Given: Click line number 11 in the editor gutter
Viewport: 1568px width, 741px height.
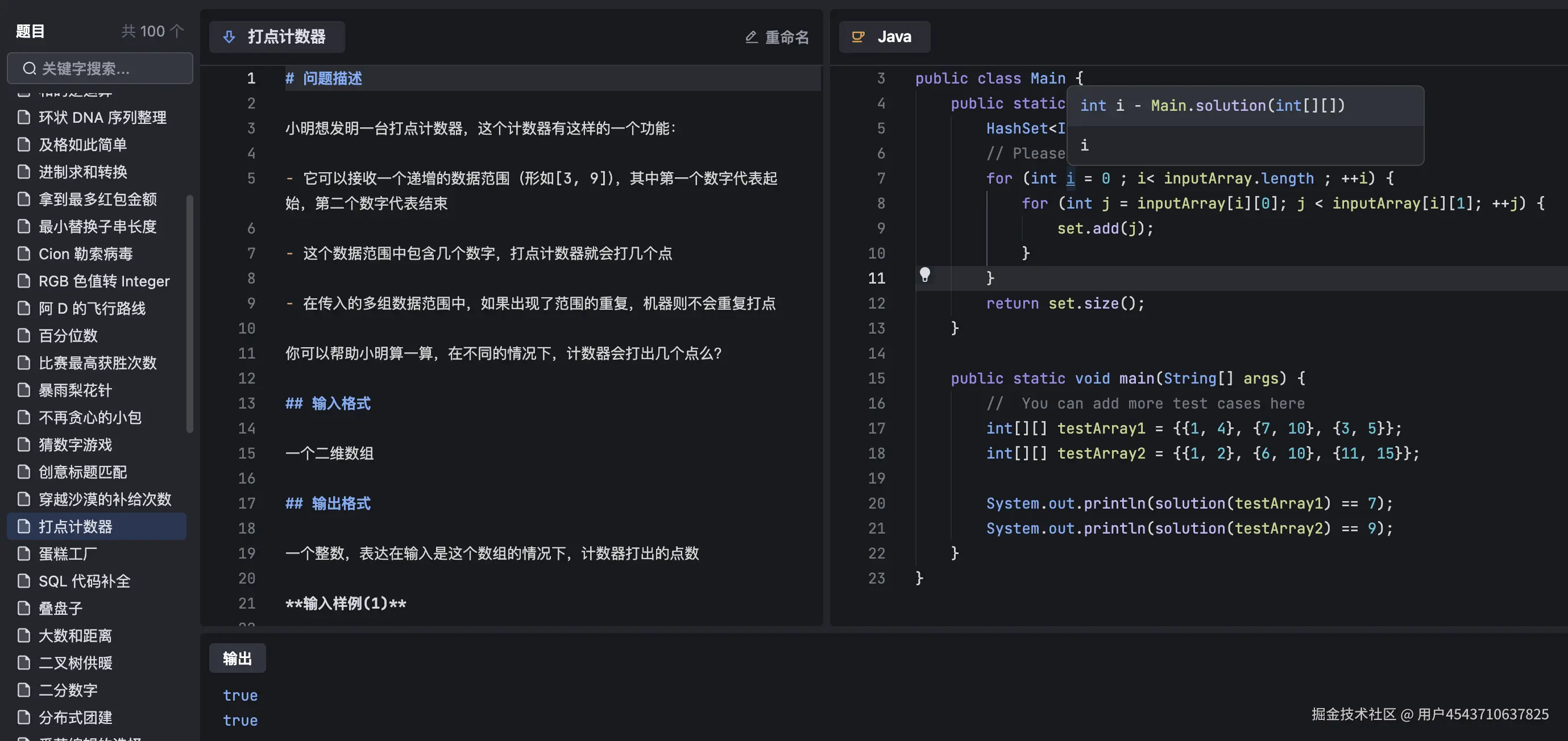Looking at the screenshot, I should [x=877, y=278].
